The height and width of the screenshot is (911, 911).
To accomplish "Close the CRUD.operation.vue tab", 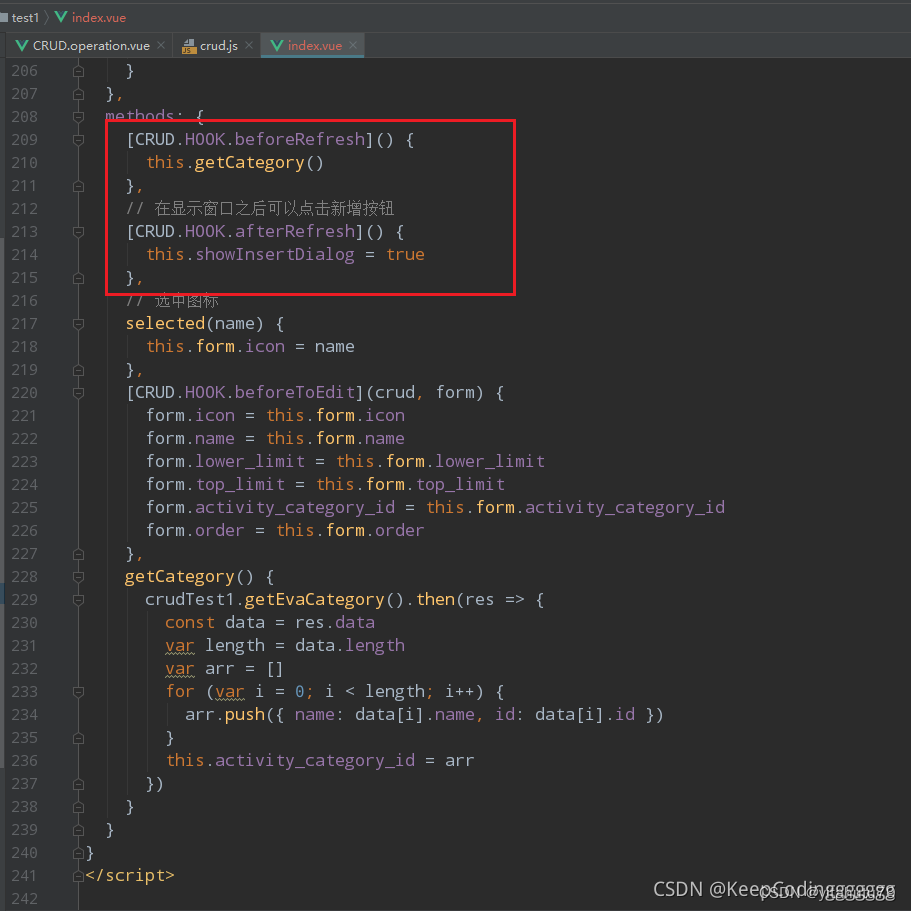I will coord(161,45).
